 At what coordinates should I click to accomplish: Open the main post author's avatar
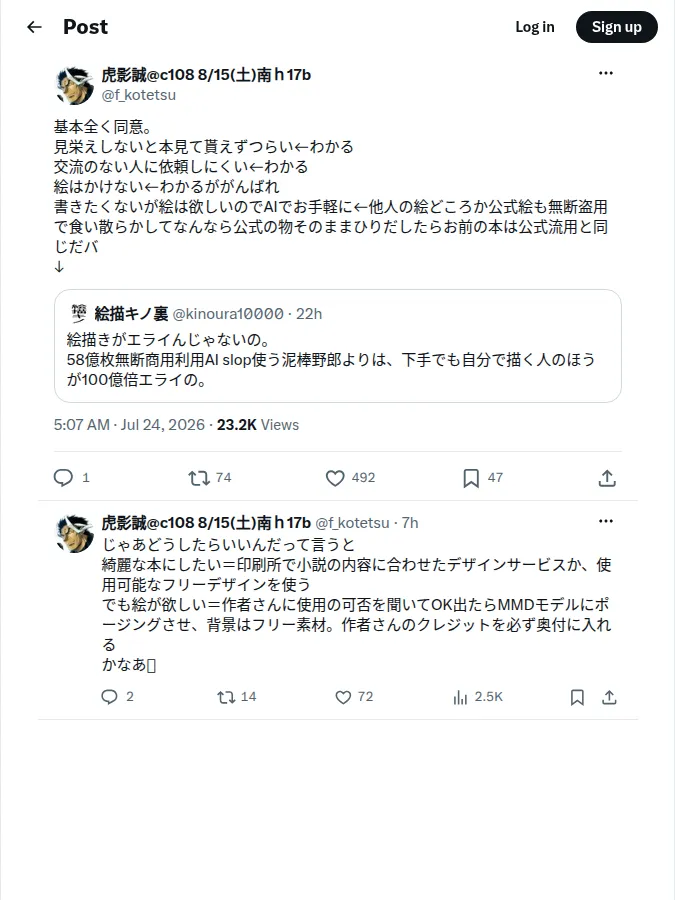coord(75,85)
